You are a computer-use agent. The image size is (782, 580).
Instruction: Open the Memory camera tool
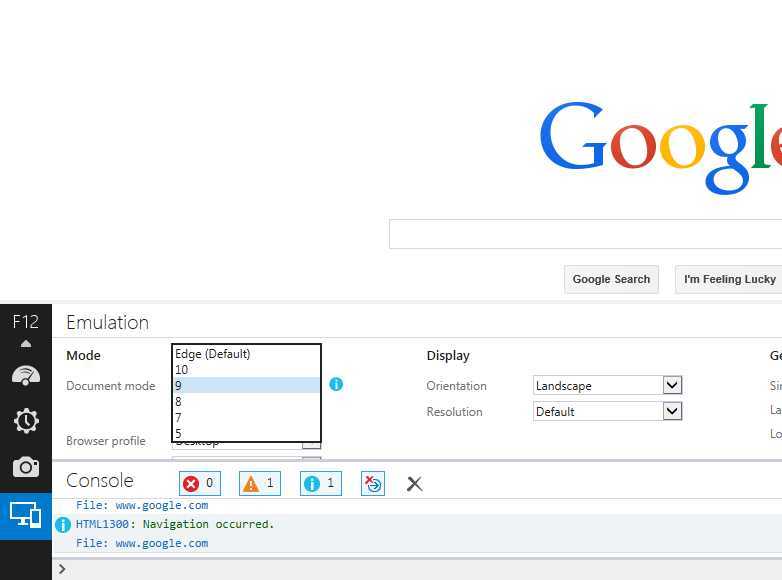26,467
